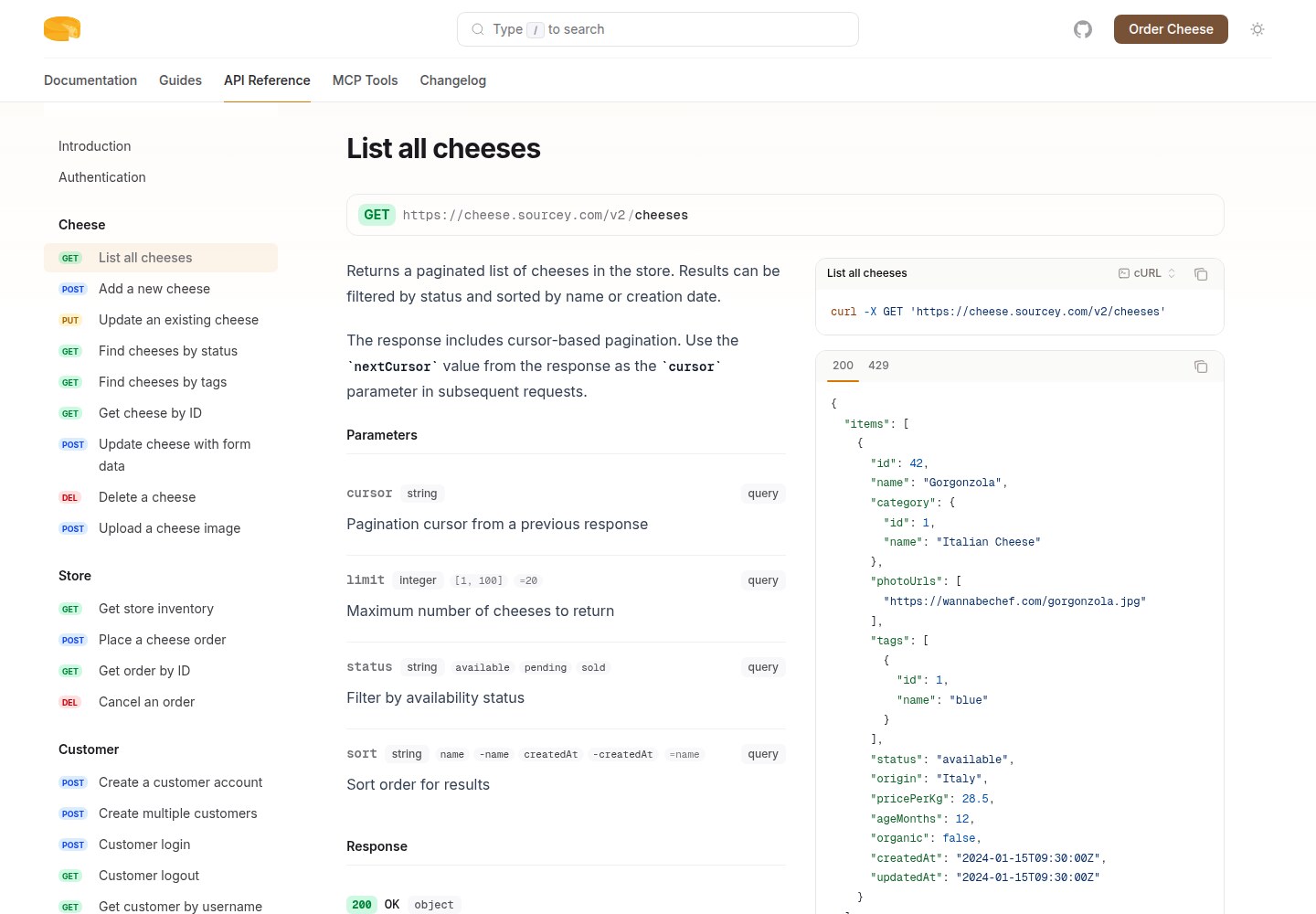Focus the Type / to search field

coord(657,29)
